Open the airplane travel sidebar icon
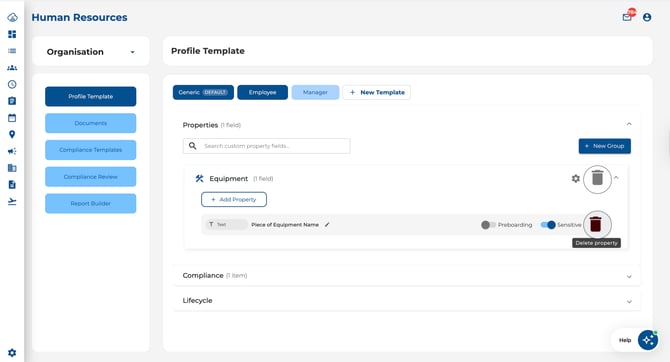This screenshot has height=362, width=670. (12, 201)
